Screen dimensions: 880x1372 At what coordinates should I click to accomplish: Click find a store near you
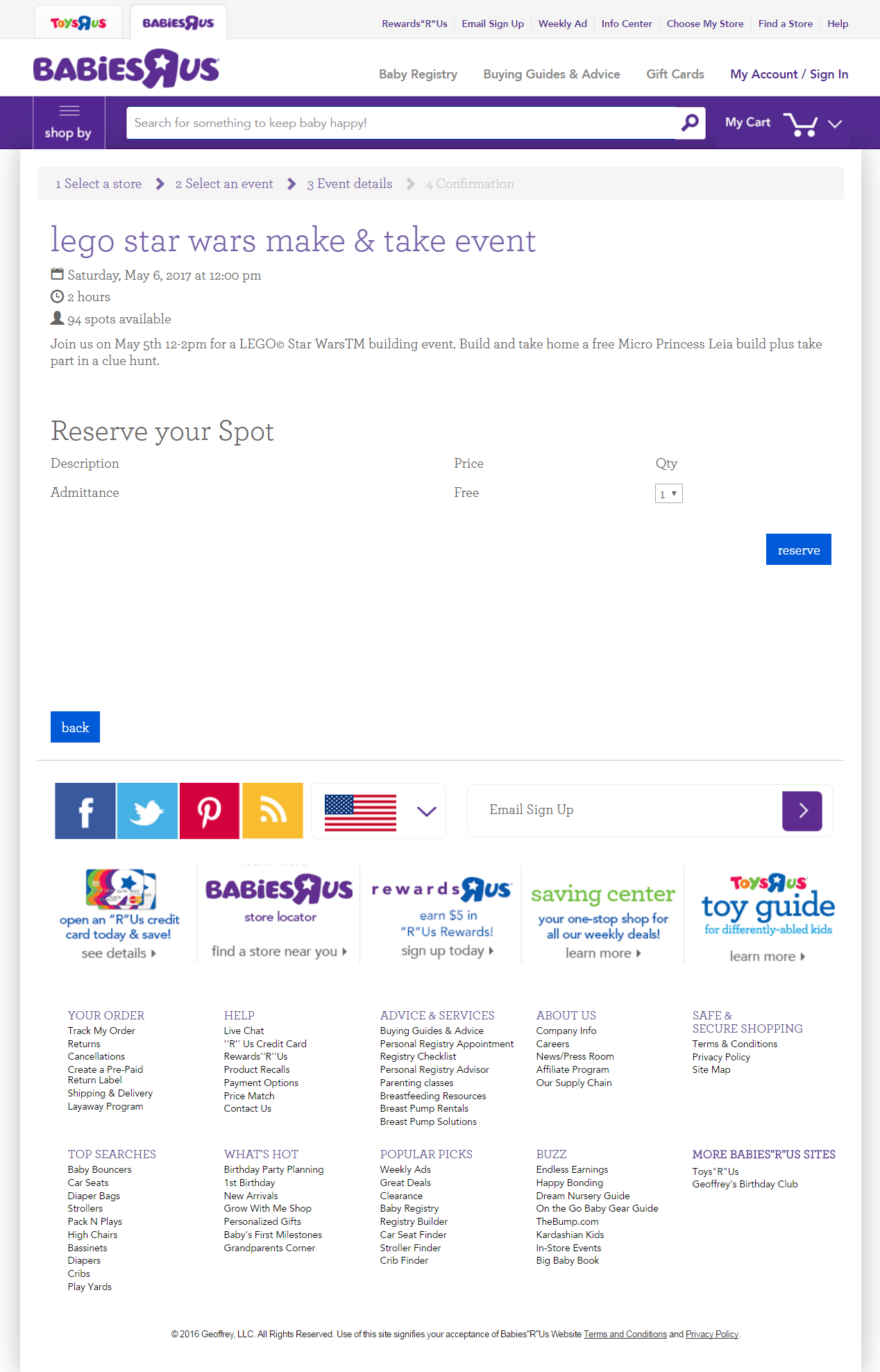pyautogui.click(x=279, y=951)
